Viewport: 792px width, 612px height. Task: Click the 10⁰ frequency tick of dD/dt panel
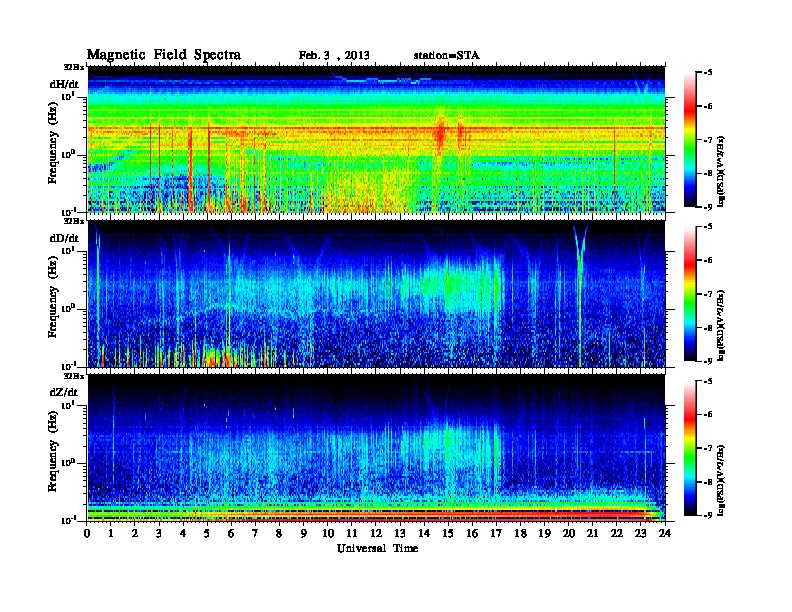(x=68, y=308)
